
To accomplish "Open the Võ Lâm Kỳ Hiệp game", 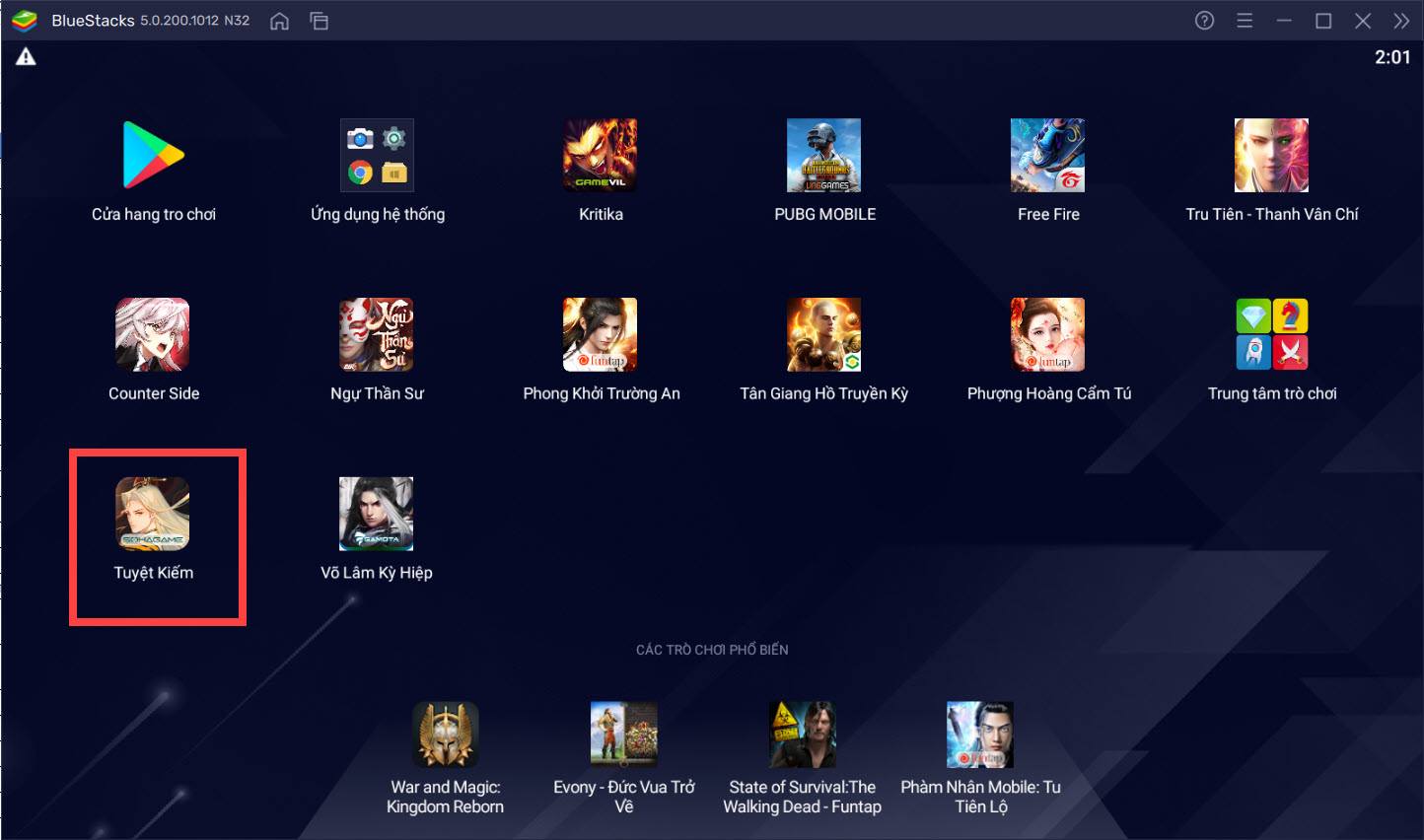I will [377, 514].
